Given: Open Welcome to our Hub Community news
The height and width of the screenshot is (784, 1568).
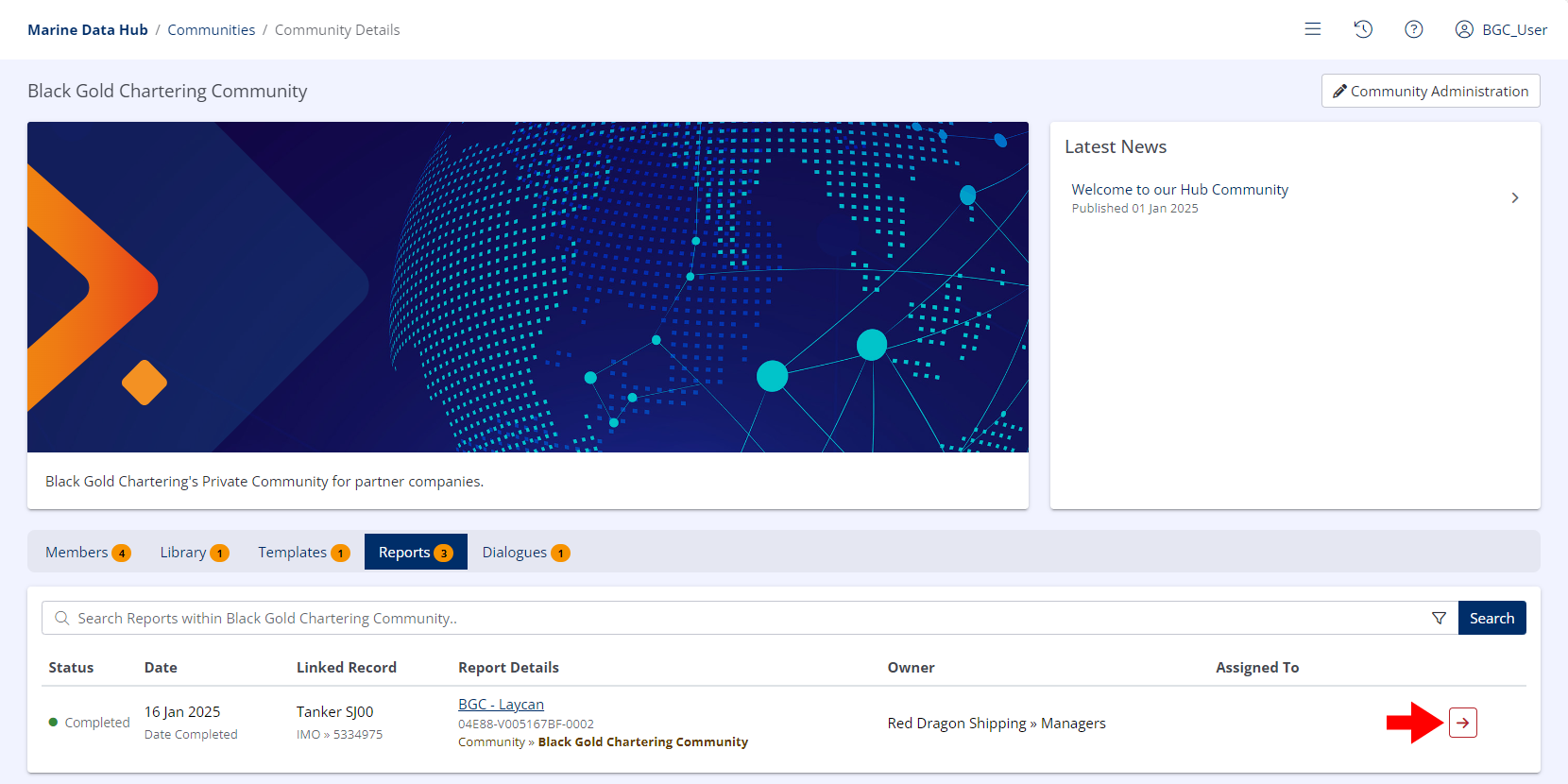Looking at the screenshot, I should (1179, 190).
